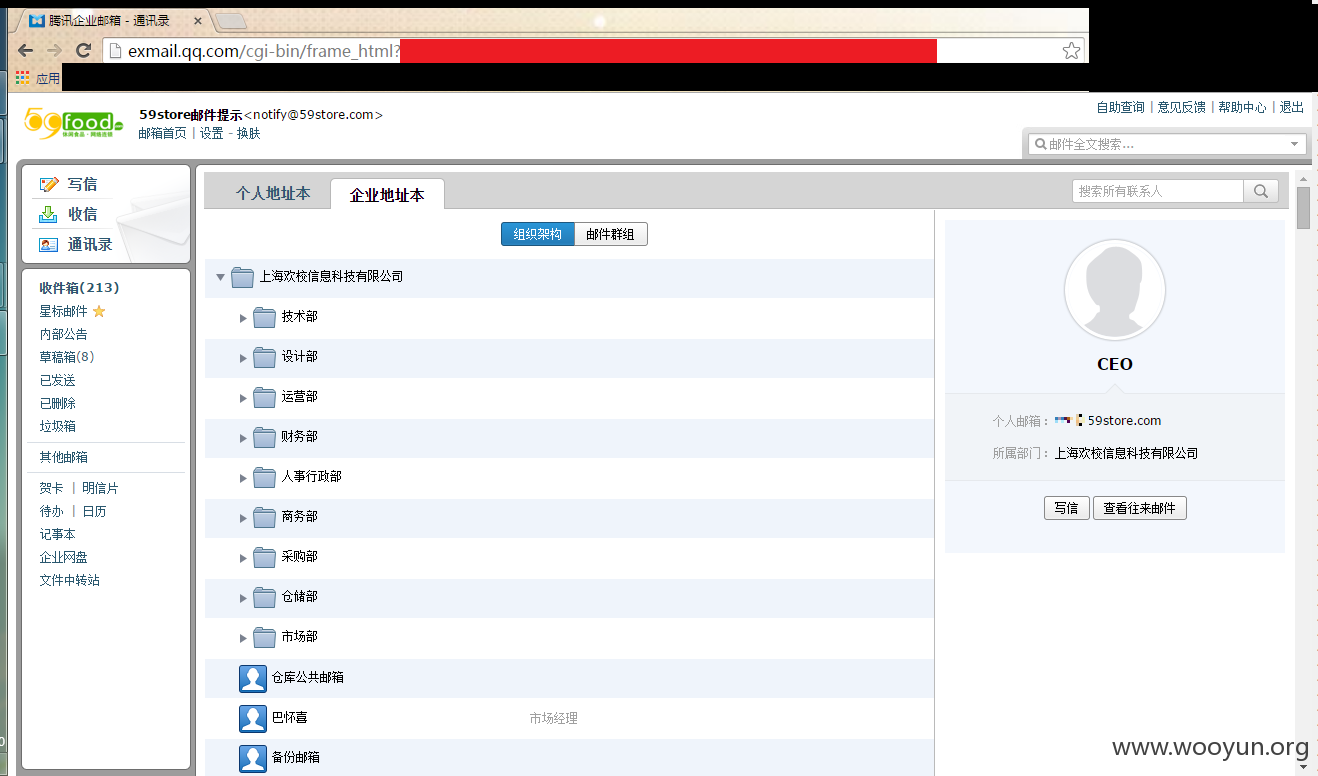1318x776 pixels.
Task: Click the 换肤 skin link
Action: point(248,133)
